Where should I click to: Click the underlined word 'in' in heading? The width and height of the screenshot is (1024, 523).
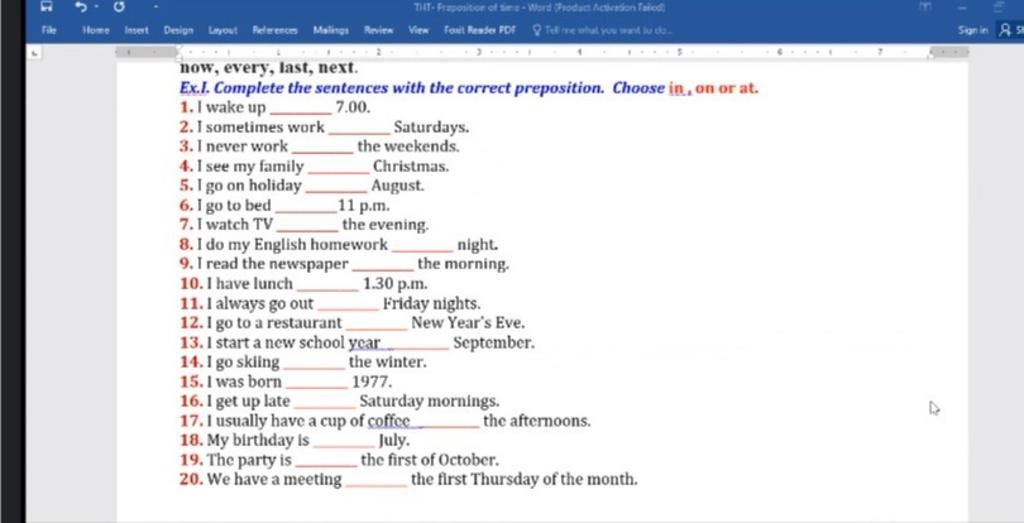pyautogui.click(x=677, y=87)
